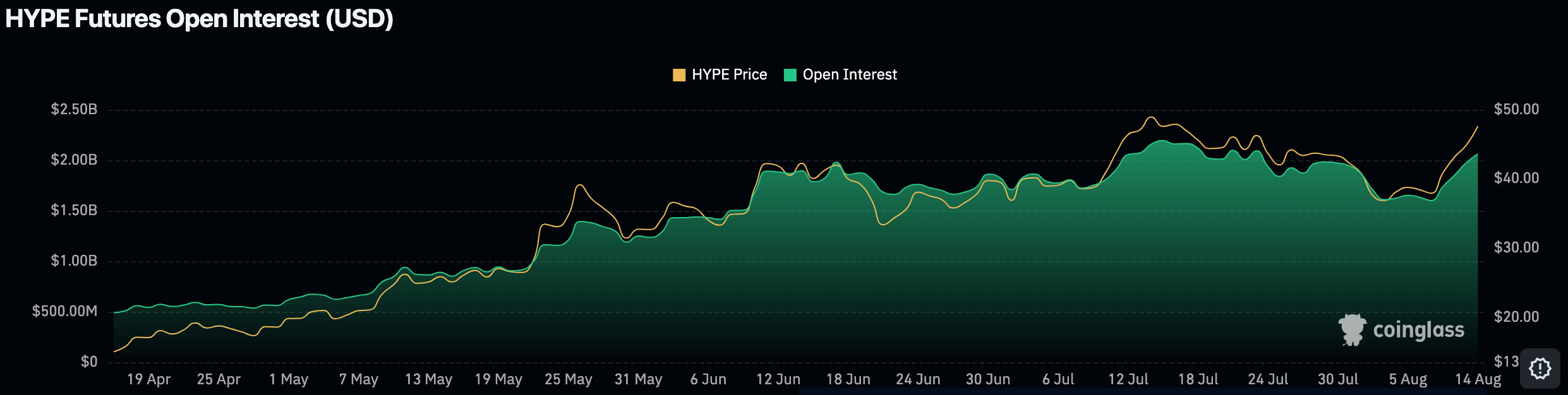Click the chart title HYPE Futures Open Interest
Image resolution: width=1568 pixels, height=395 pixels.
[x=199, y=19]
